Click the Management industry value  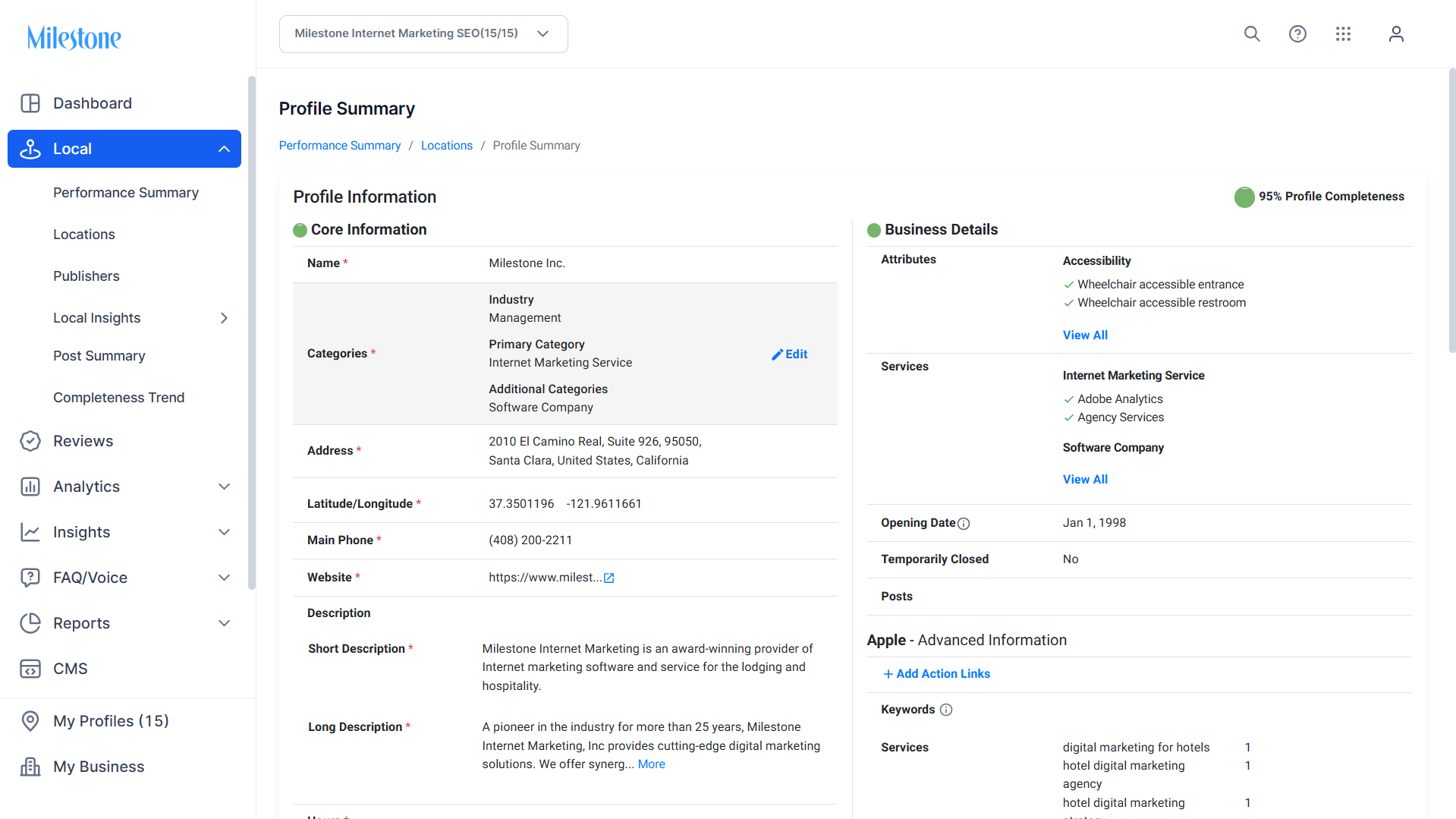[x=525, y=318]
